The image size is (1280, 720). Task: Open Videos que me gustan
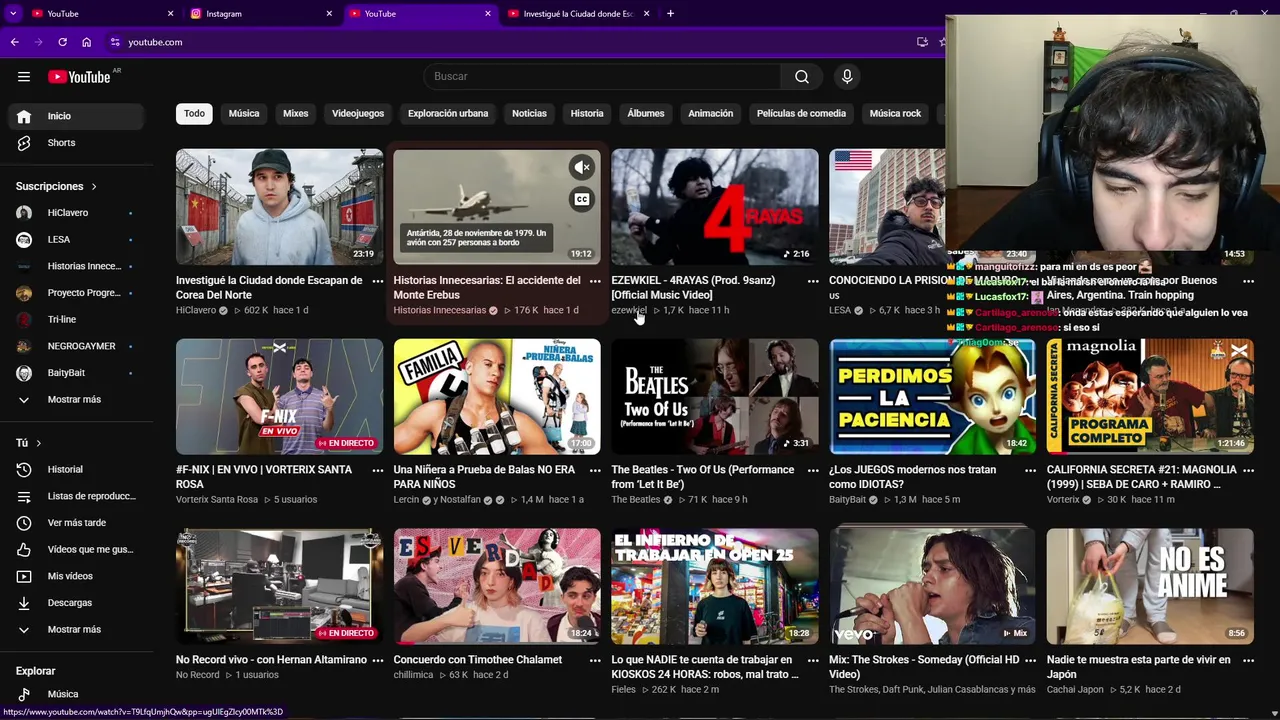point(76,549)
